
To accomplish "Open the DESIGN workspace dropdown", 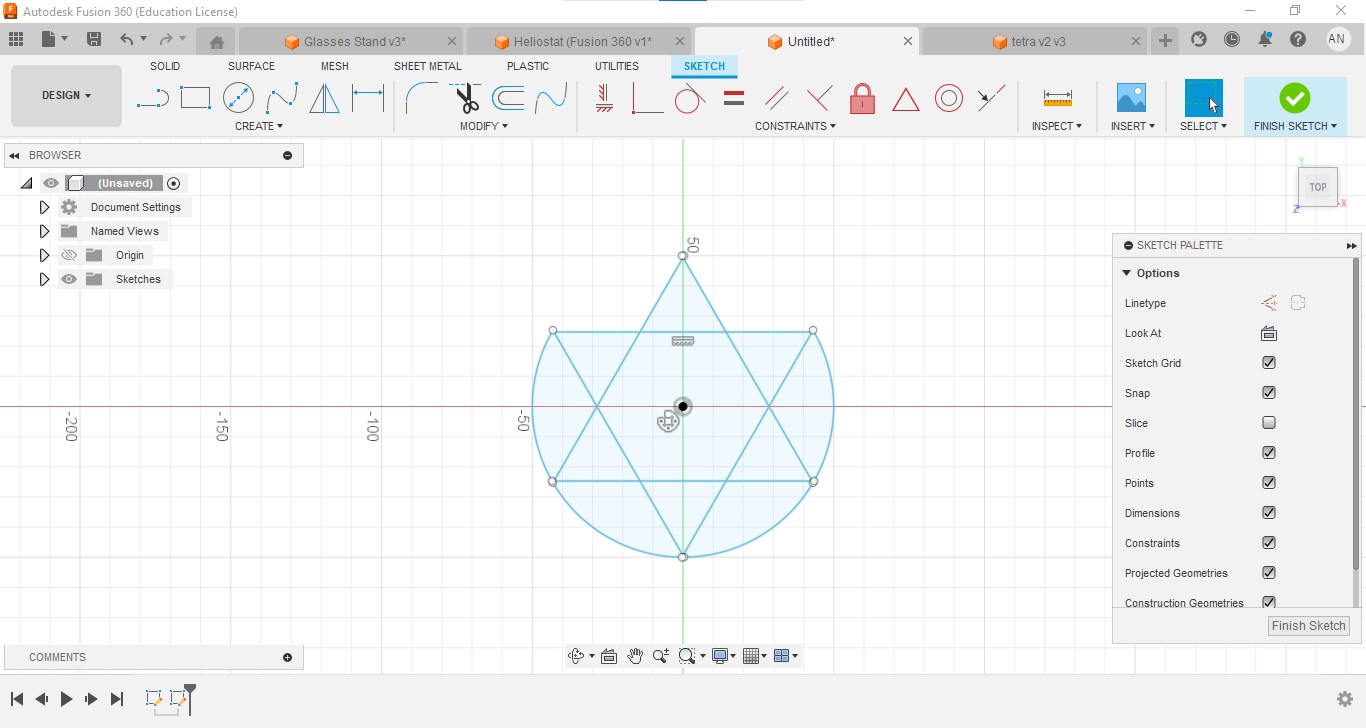I will tap(66, 96).
